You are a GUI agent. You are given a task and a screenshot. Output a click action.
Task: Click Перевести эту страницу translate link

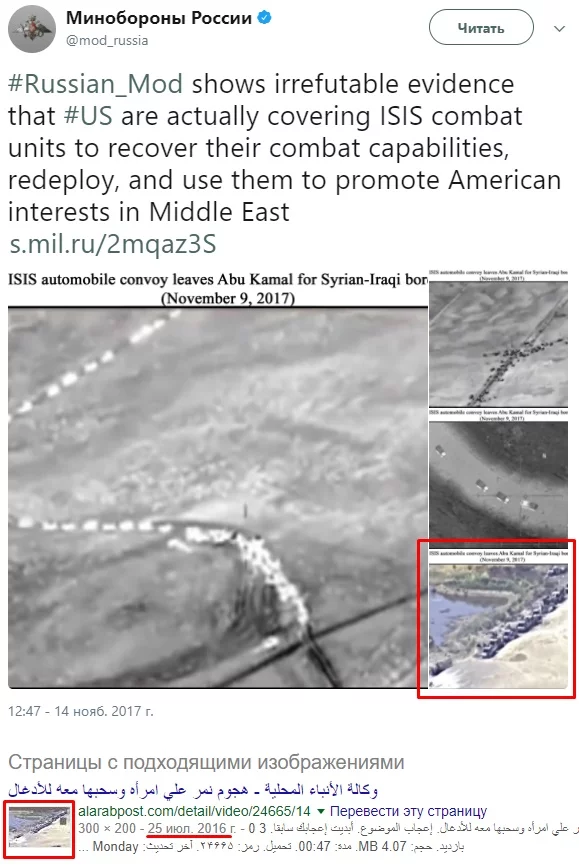tap(409, 811)
